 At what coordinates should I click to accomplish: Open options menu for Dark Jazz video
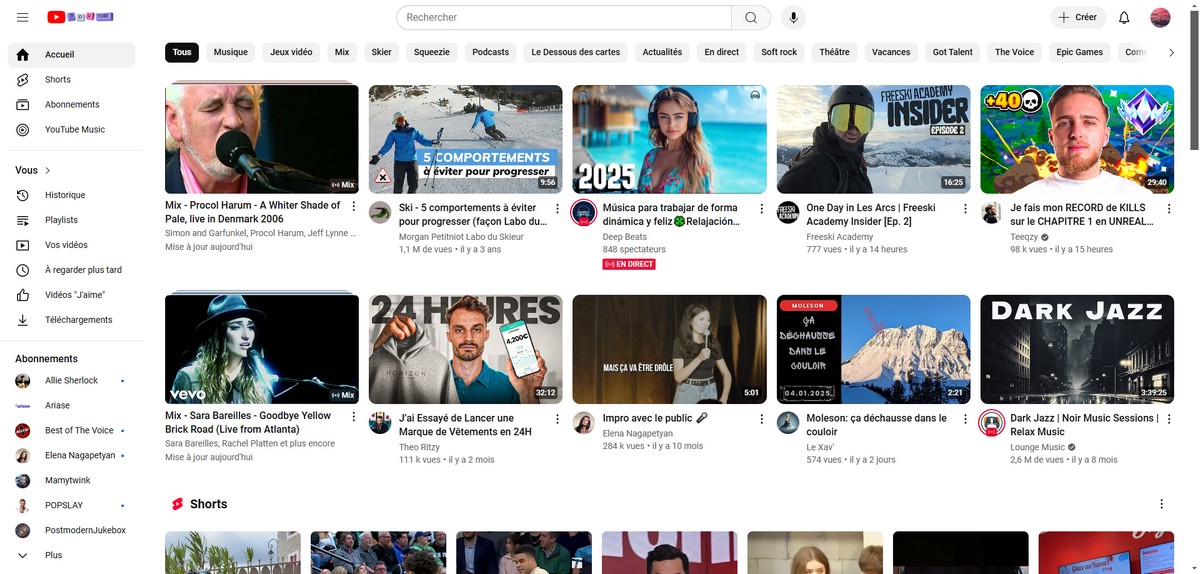pyautogui.click(x=1169, y=419)
